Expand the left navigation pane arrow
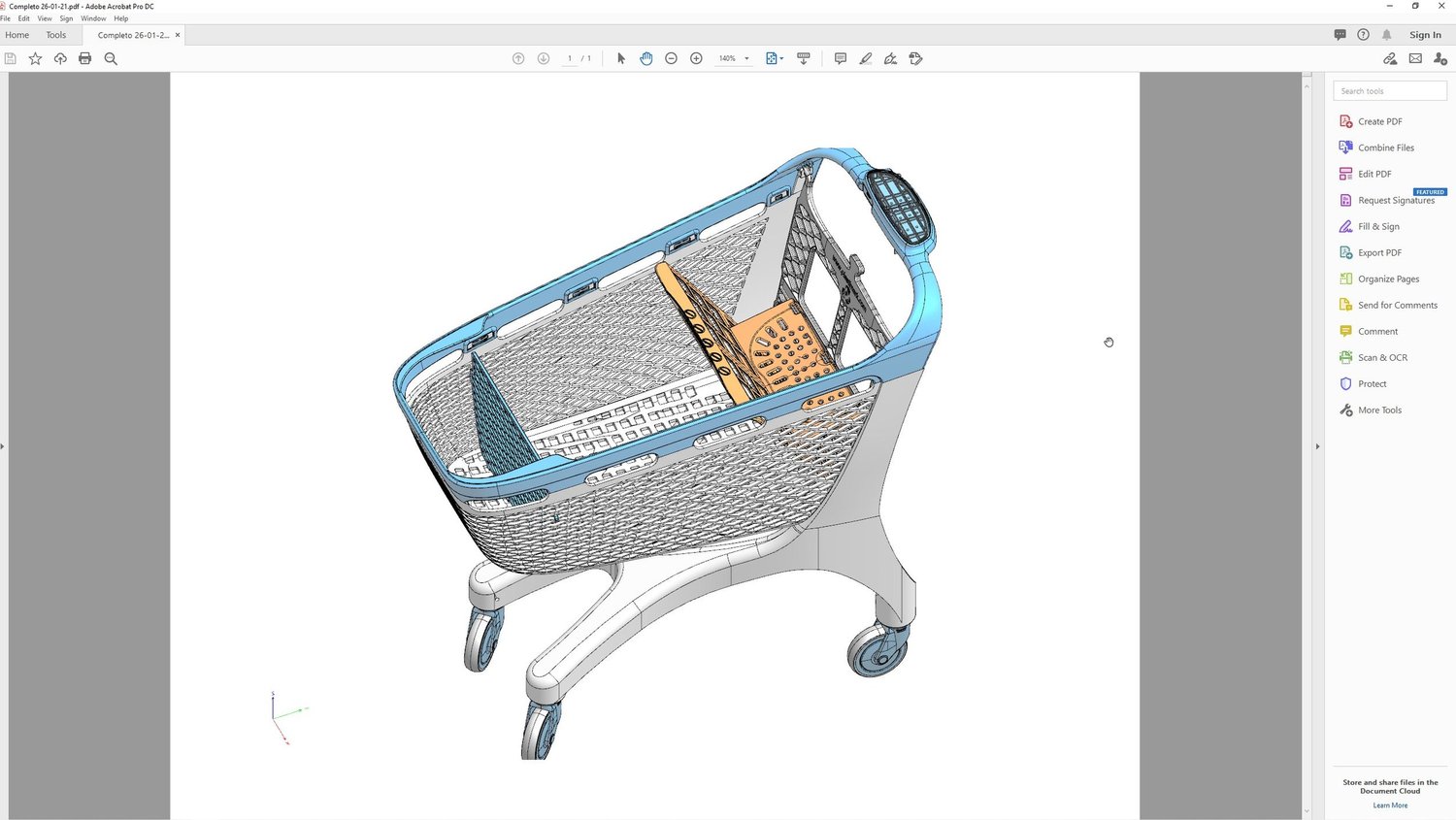Screen dimensions: 1456x820 [x=3, y=446]
